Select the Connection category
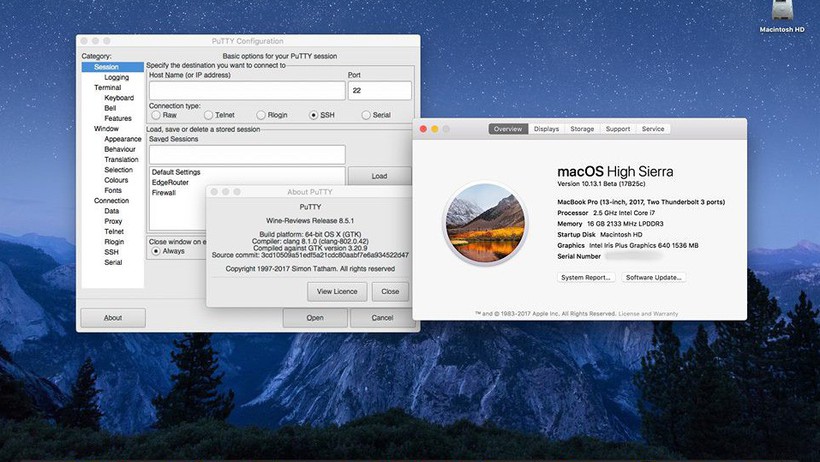The width and height of the screenshot is (820, 462). pyautogui.click(x=111, y=200)
